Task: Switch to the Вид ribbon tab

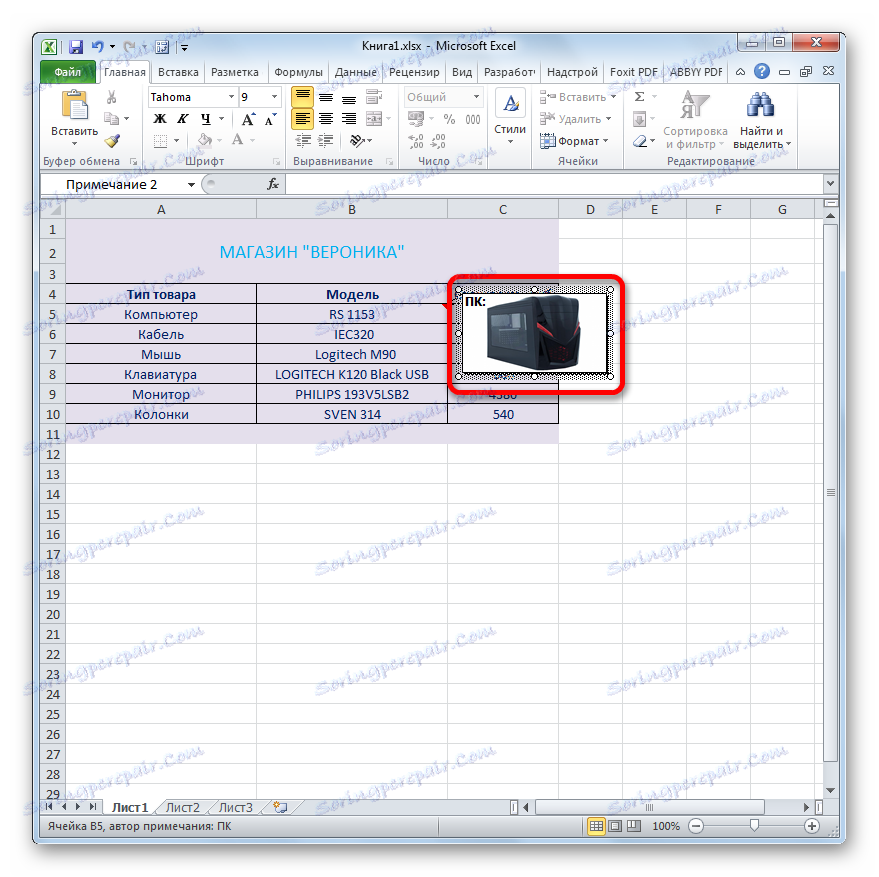Action: click(x=461, y=72)
